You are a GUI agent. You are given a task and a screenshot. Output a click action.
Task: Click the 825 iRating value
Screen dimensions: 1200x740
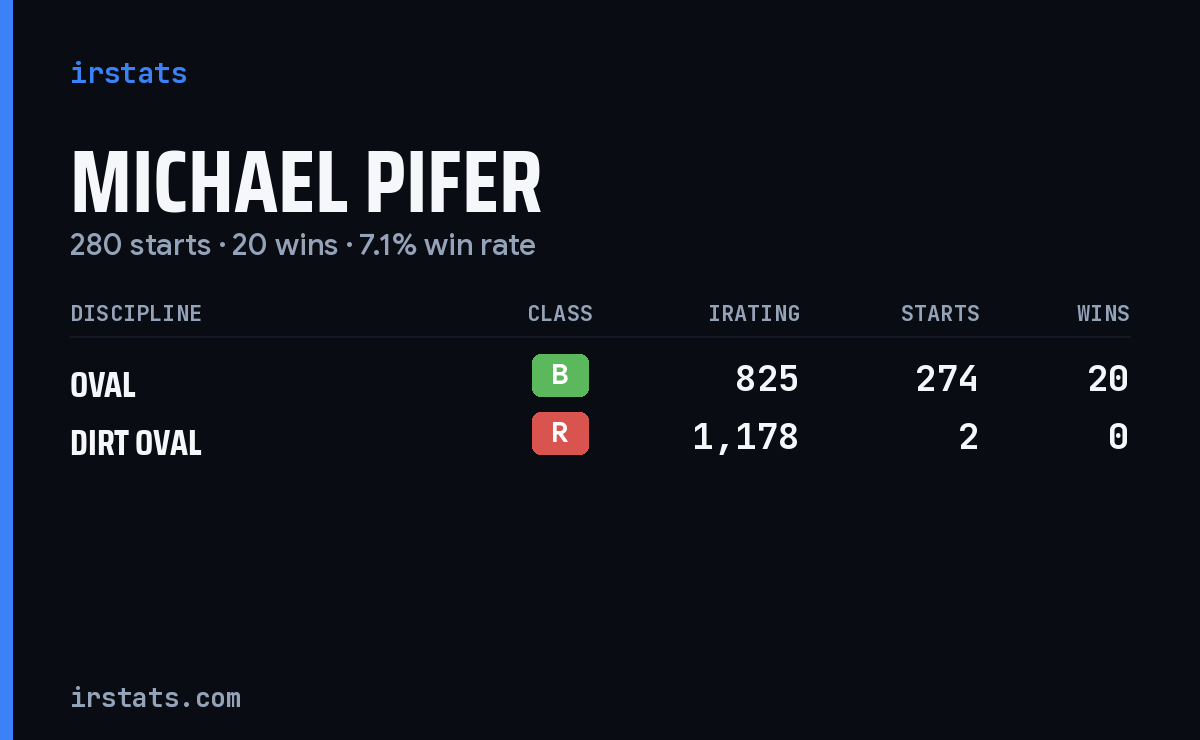pyautogui.click(x=767, y=379)
